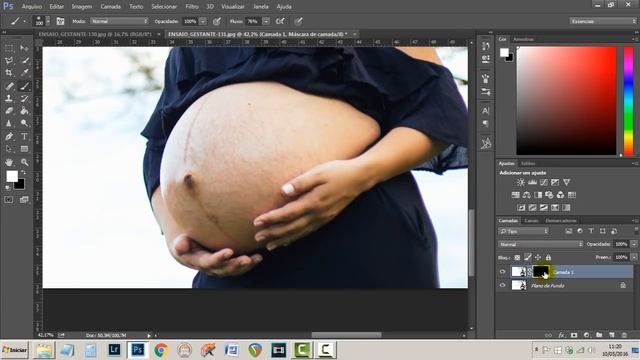The height and width of the screenshot is (360, 640).
Task: Select the Dodge tool
Action: coord(24,123)
